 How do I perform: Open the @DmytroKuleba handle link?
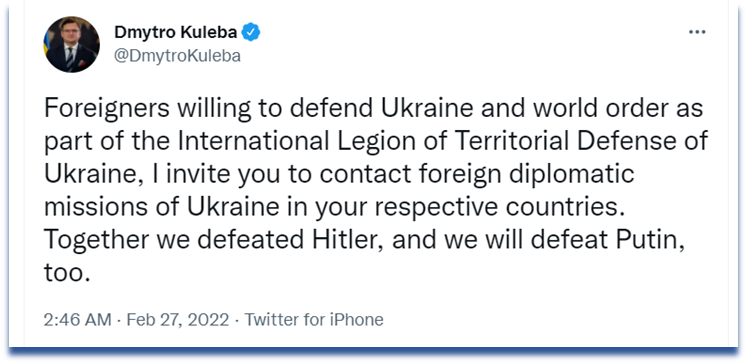click(x=177, y=56)
